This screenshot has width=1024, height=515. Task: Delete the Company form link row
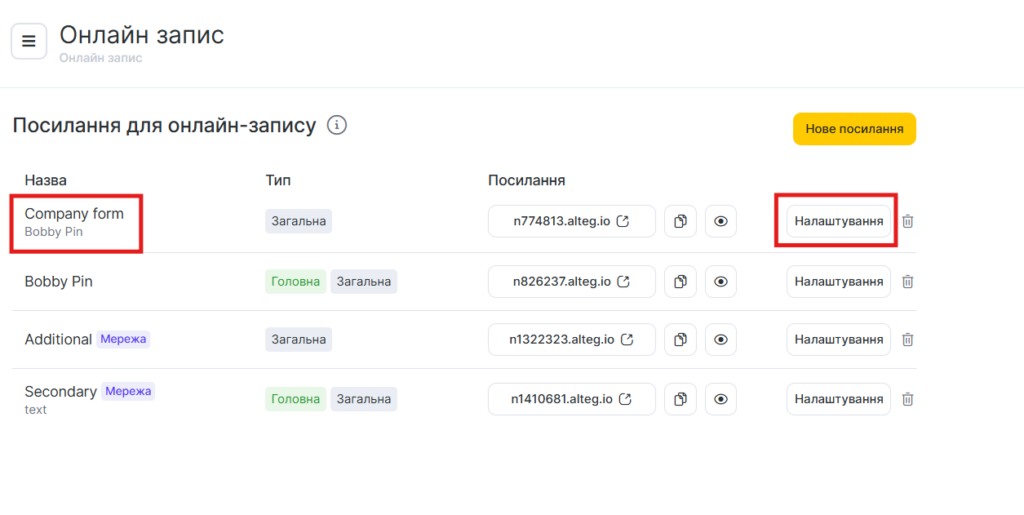click(908, 221)
